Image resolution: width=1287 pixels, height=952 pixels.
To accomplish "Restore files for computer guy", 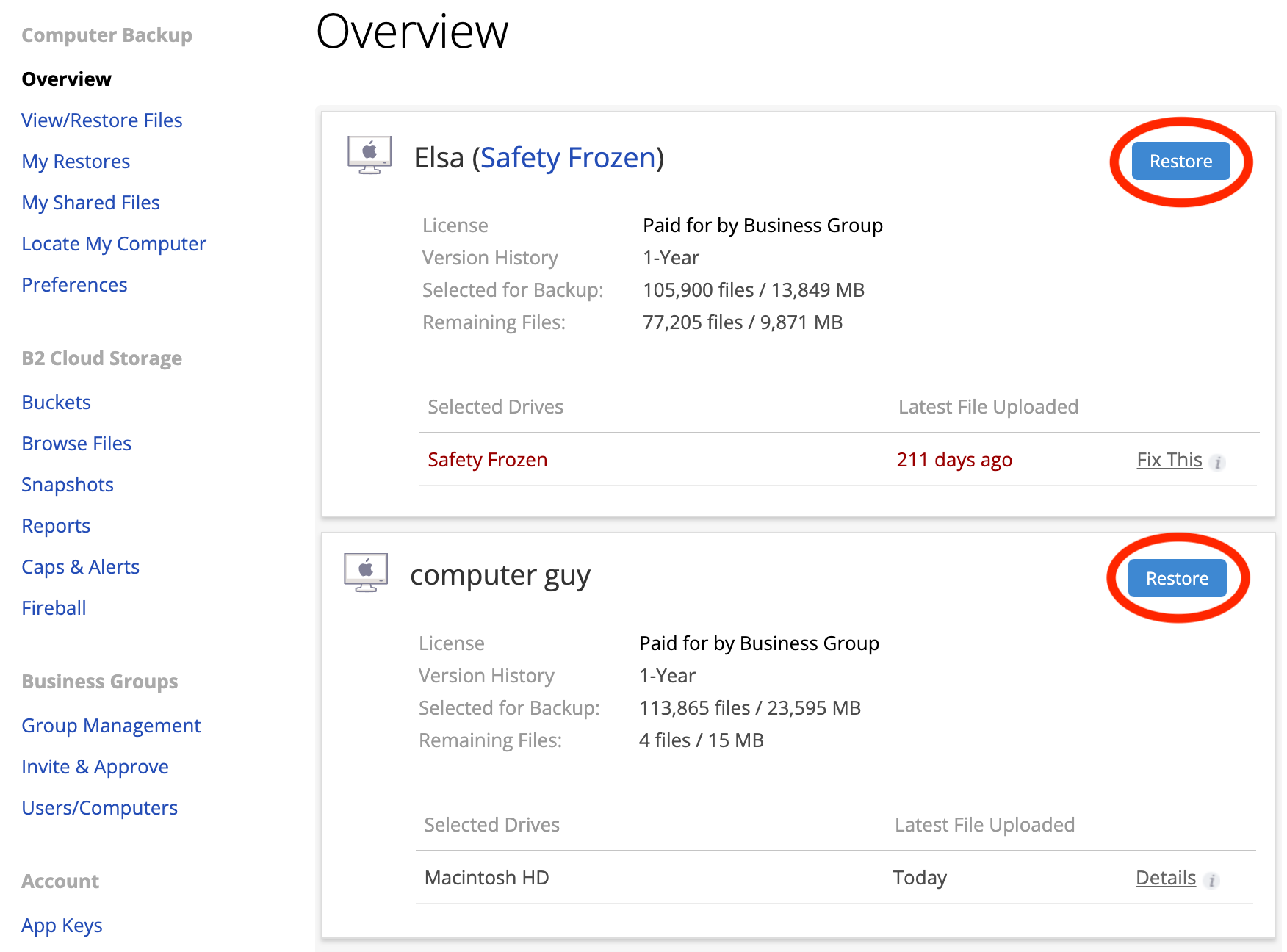I will point(1177,578).
